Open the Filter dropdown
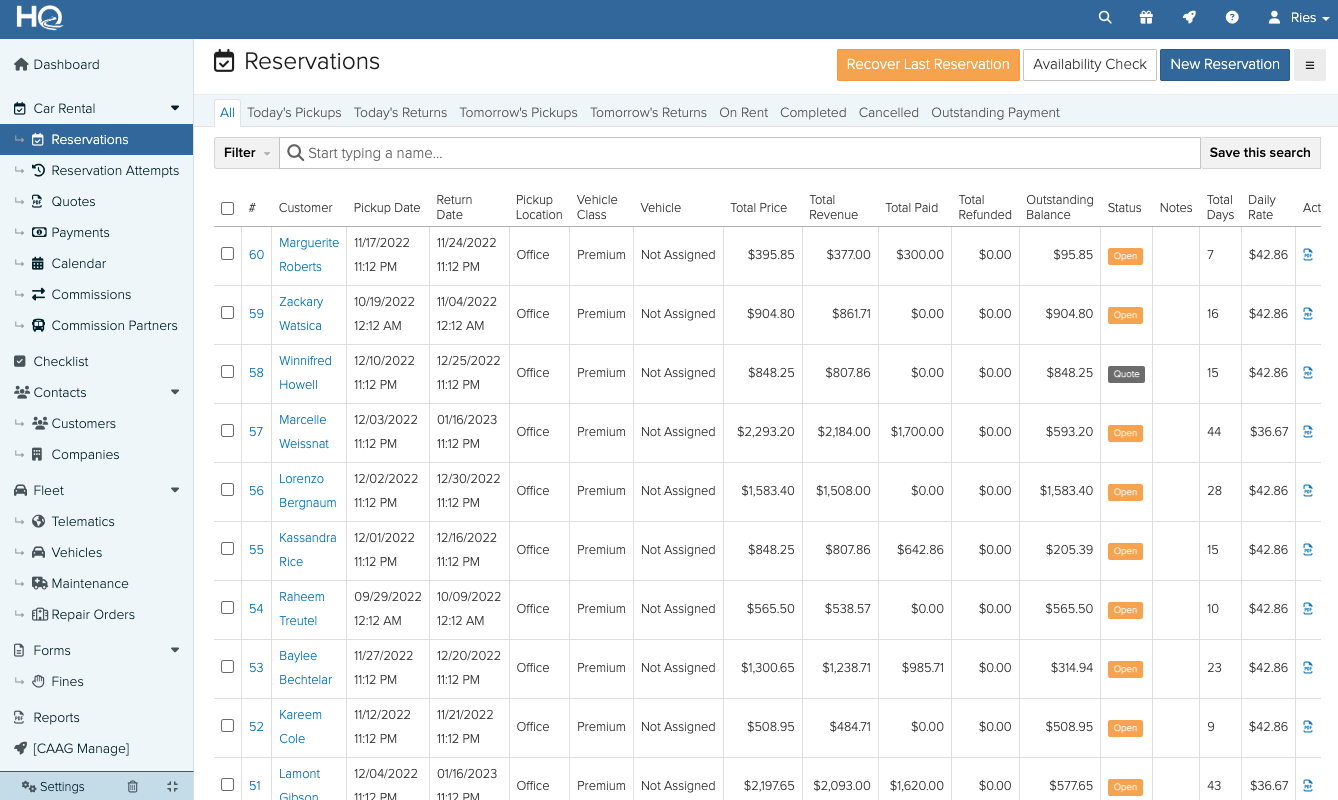 [246, 153]
